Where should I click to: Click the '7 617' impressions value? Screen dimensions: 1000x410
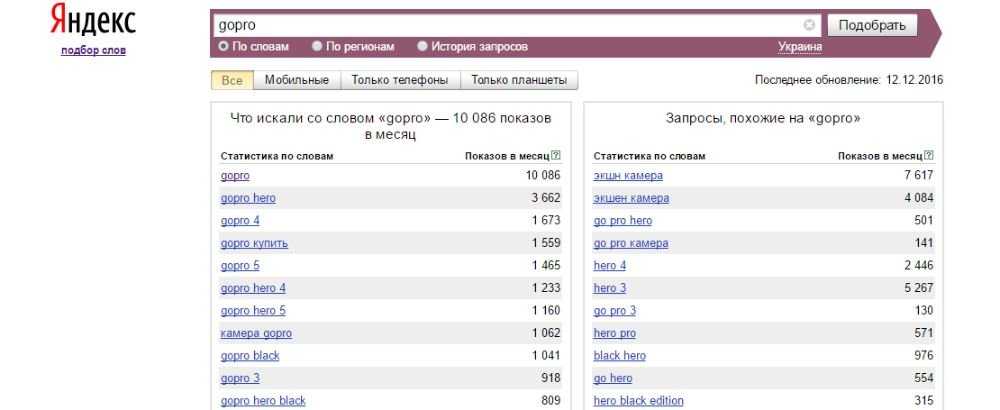(918, 175)
